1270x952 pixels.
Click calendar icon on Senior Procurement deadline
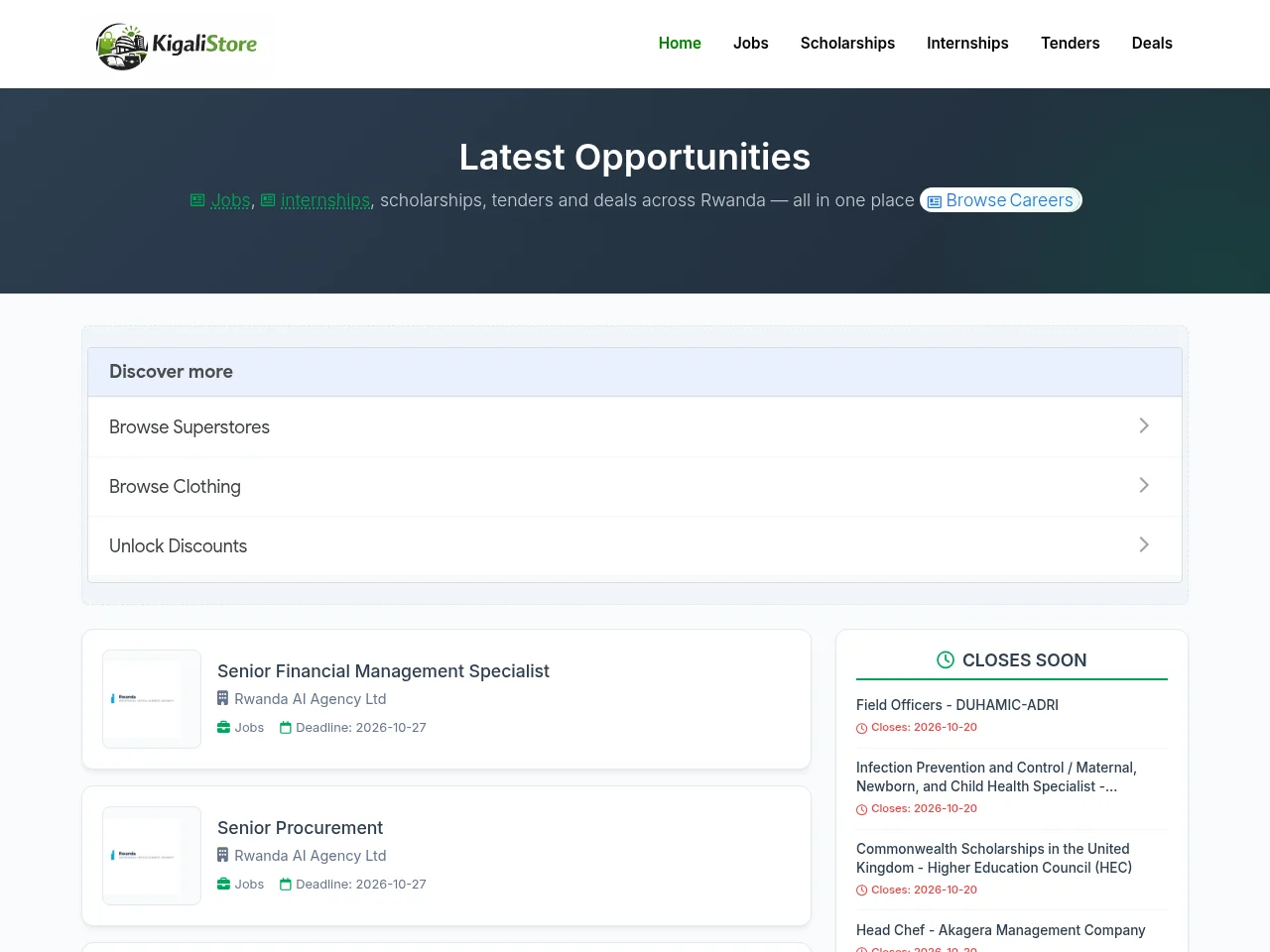click(286, 885)
